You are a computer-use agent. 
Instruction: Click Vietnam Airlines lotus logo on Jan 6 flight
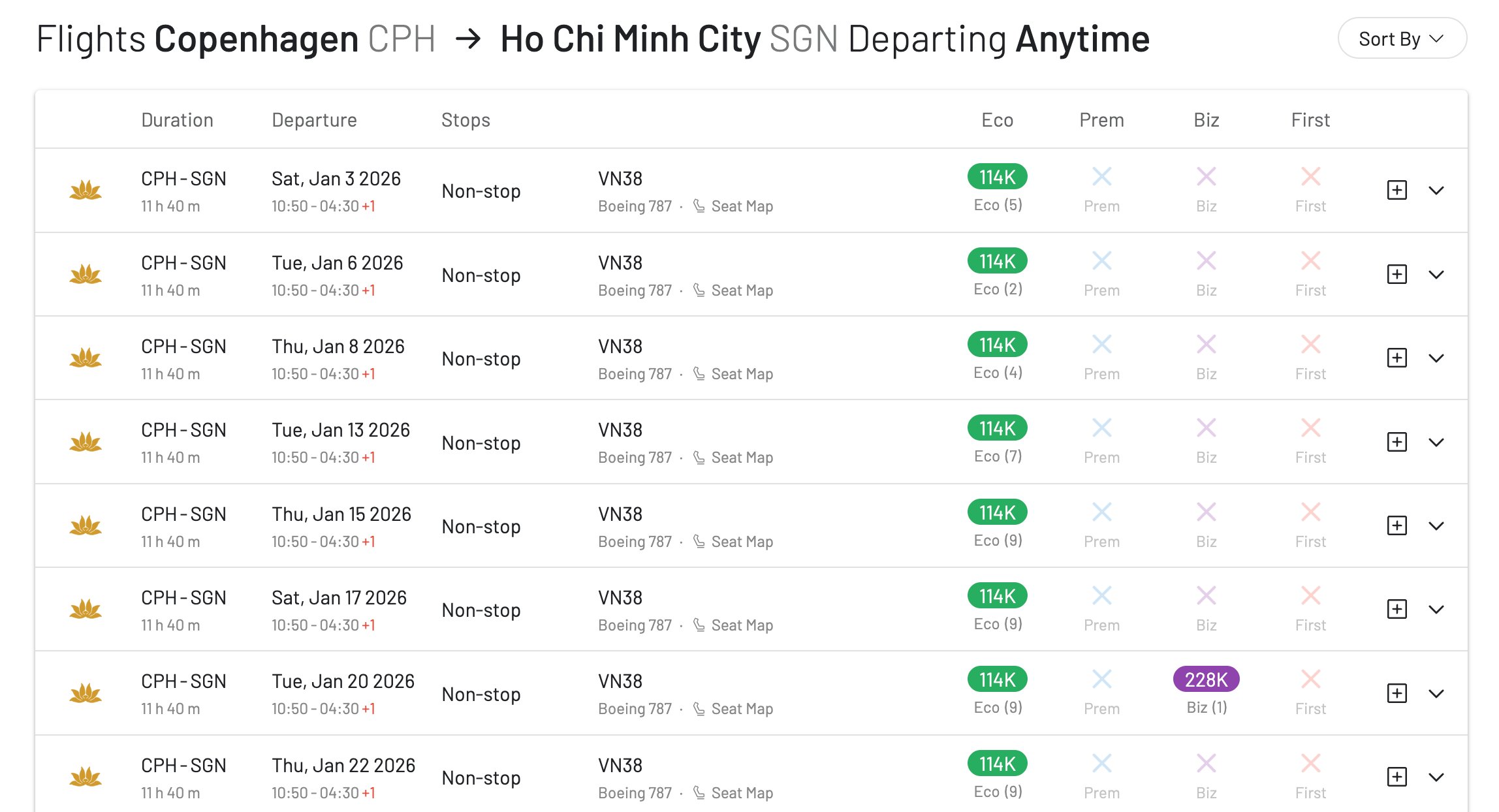[x=86, y=274]
